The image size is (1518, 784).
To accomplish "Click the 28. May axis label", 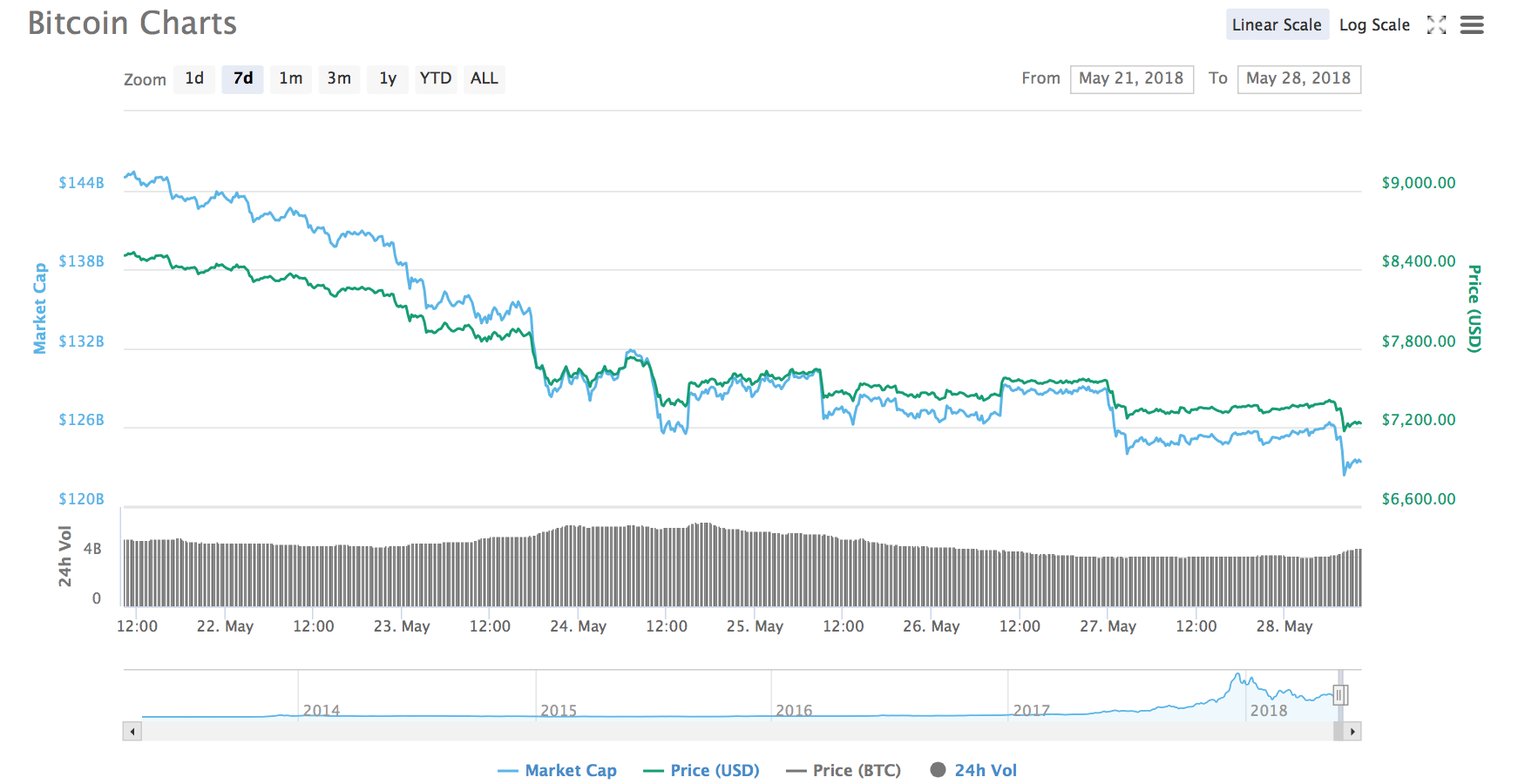I will [x=1284, y=626].
